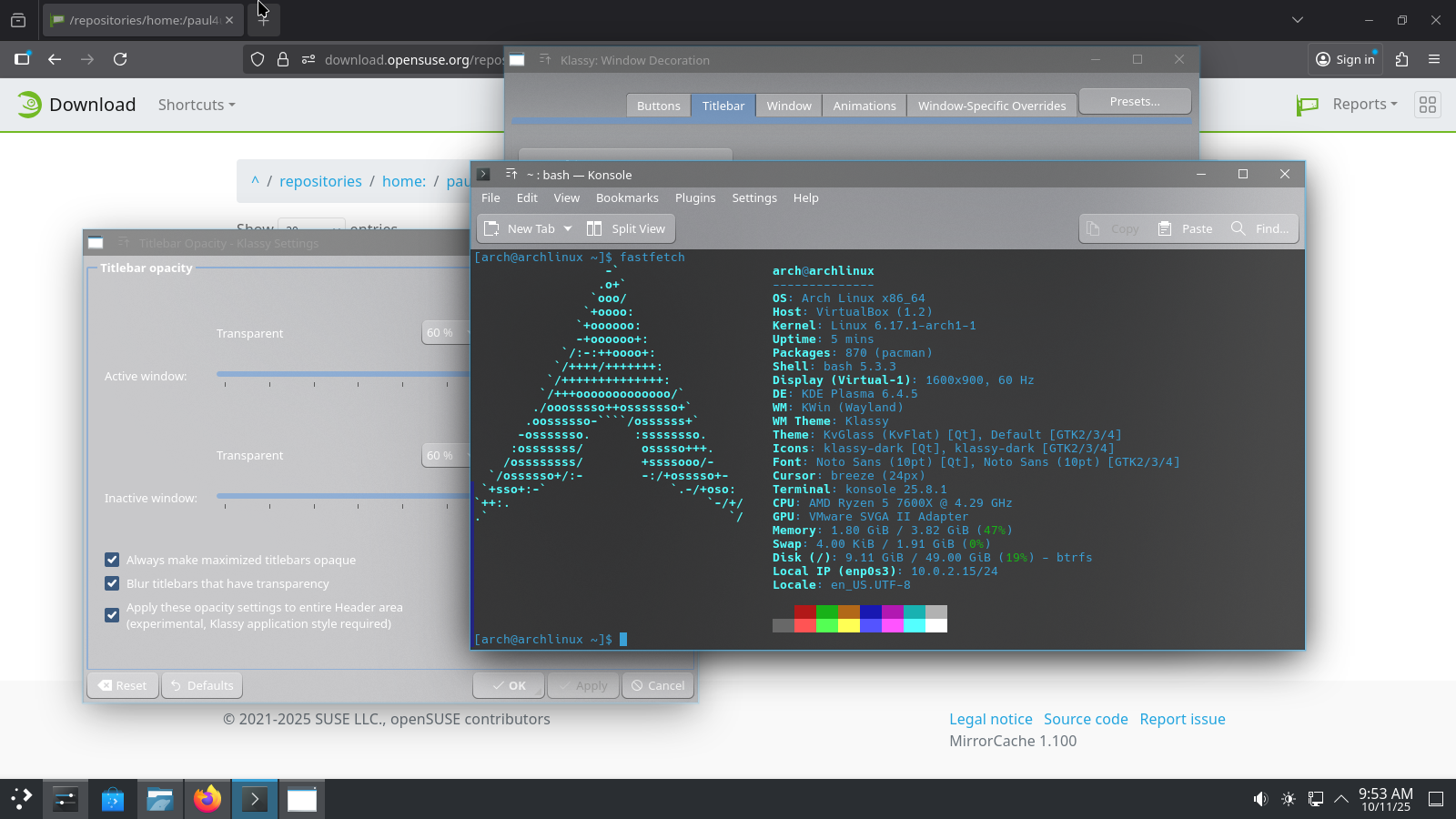Expand the Reports dropdown menu
Viewport: 1456px width, 819px height.
[x=1364, y=105]
